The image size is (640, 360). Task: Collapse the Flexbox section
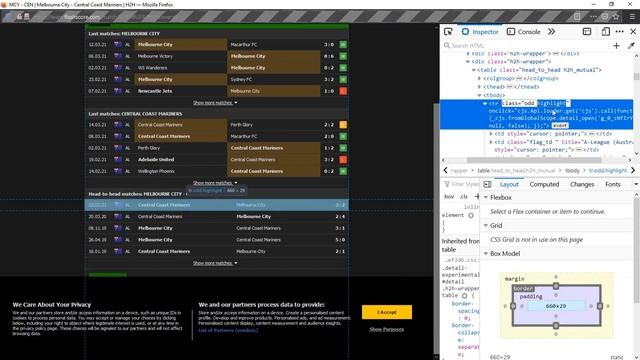click(x=486, y=198)
